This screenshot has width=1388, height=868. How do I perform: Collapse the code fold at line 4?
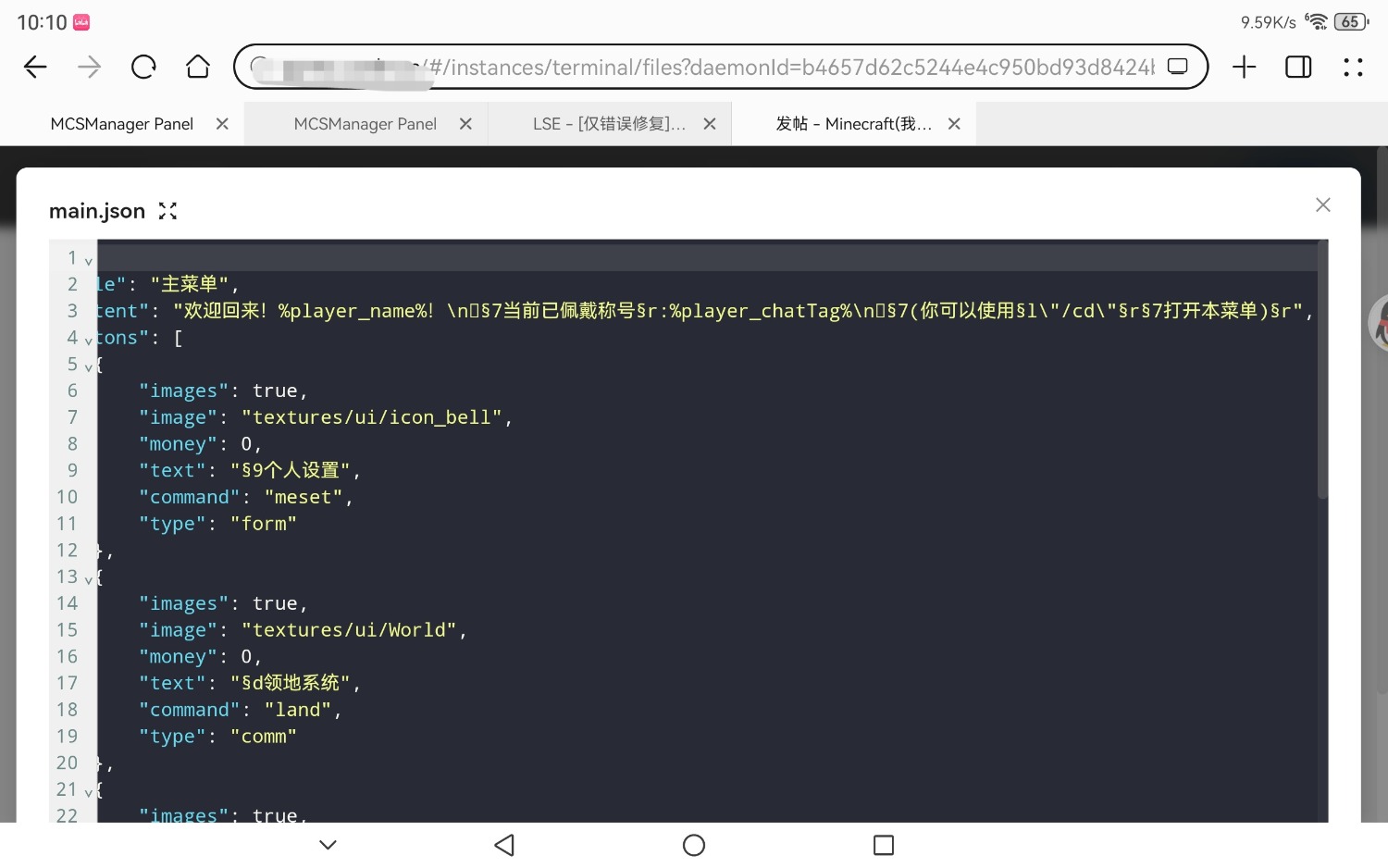[89, 341]
